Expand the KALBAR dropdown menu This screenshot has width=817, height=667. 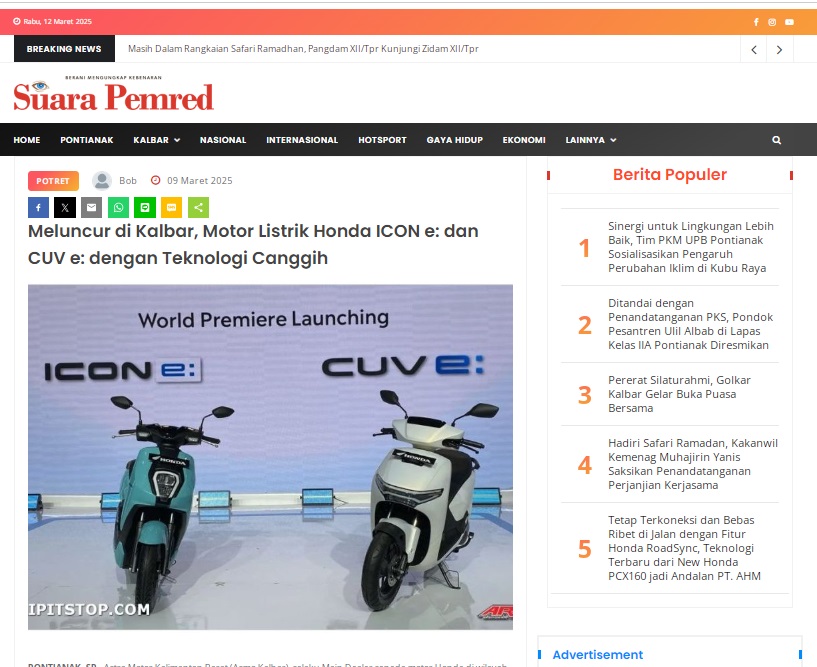(156, 140)
